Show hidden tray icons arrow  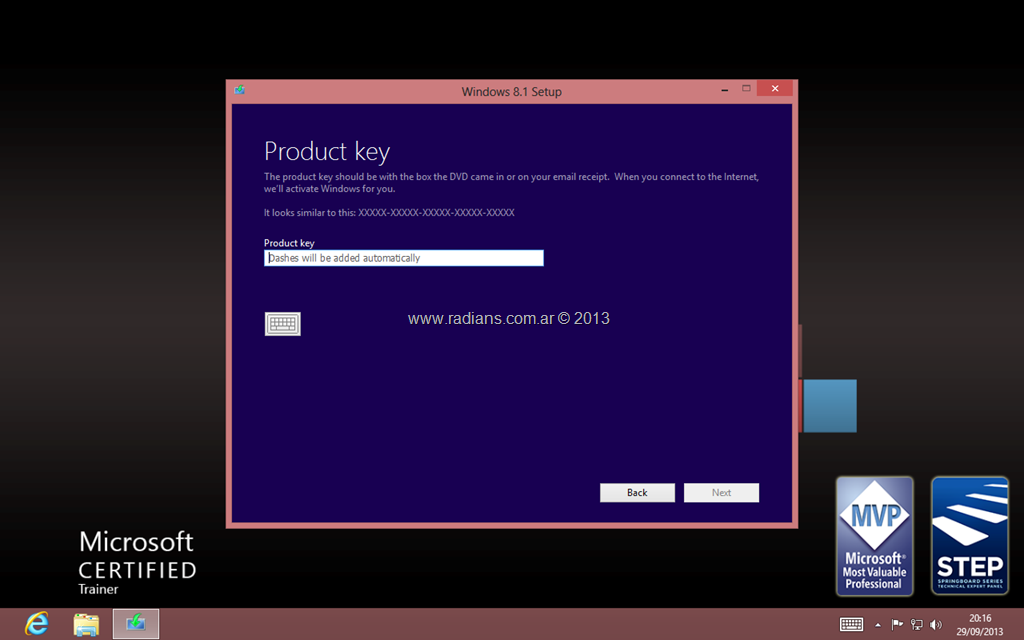pos(878,625)
